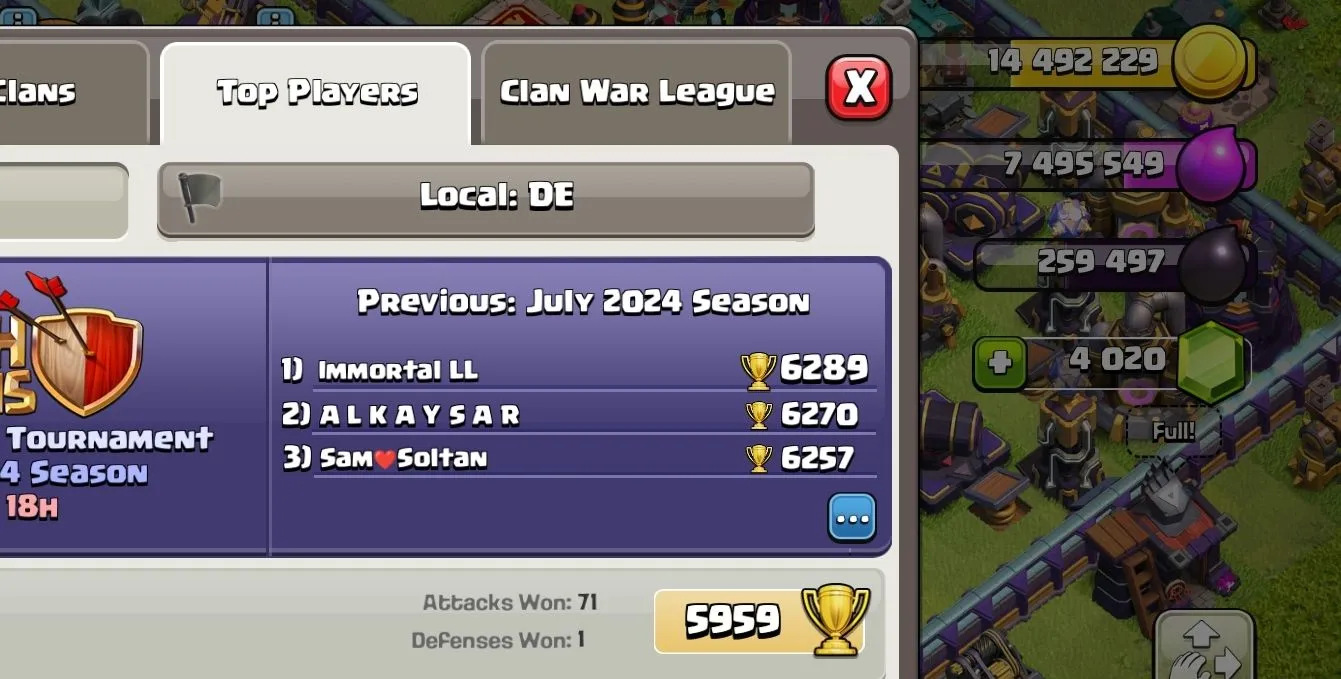Viewport: 1341px width, 679px height.
Task: Tap the green plus to buy gems
Action: tap(999, 363)
